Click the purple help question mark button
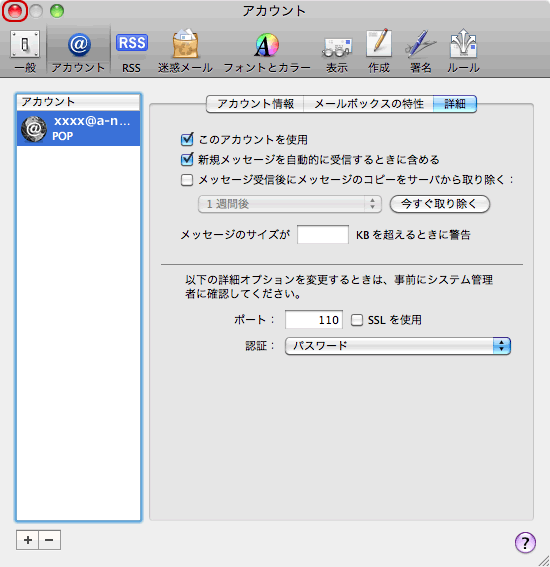This screenshot has width=550, height=567. pos(525,542)
